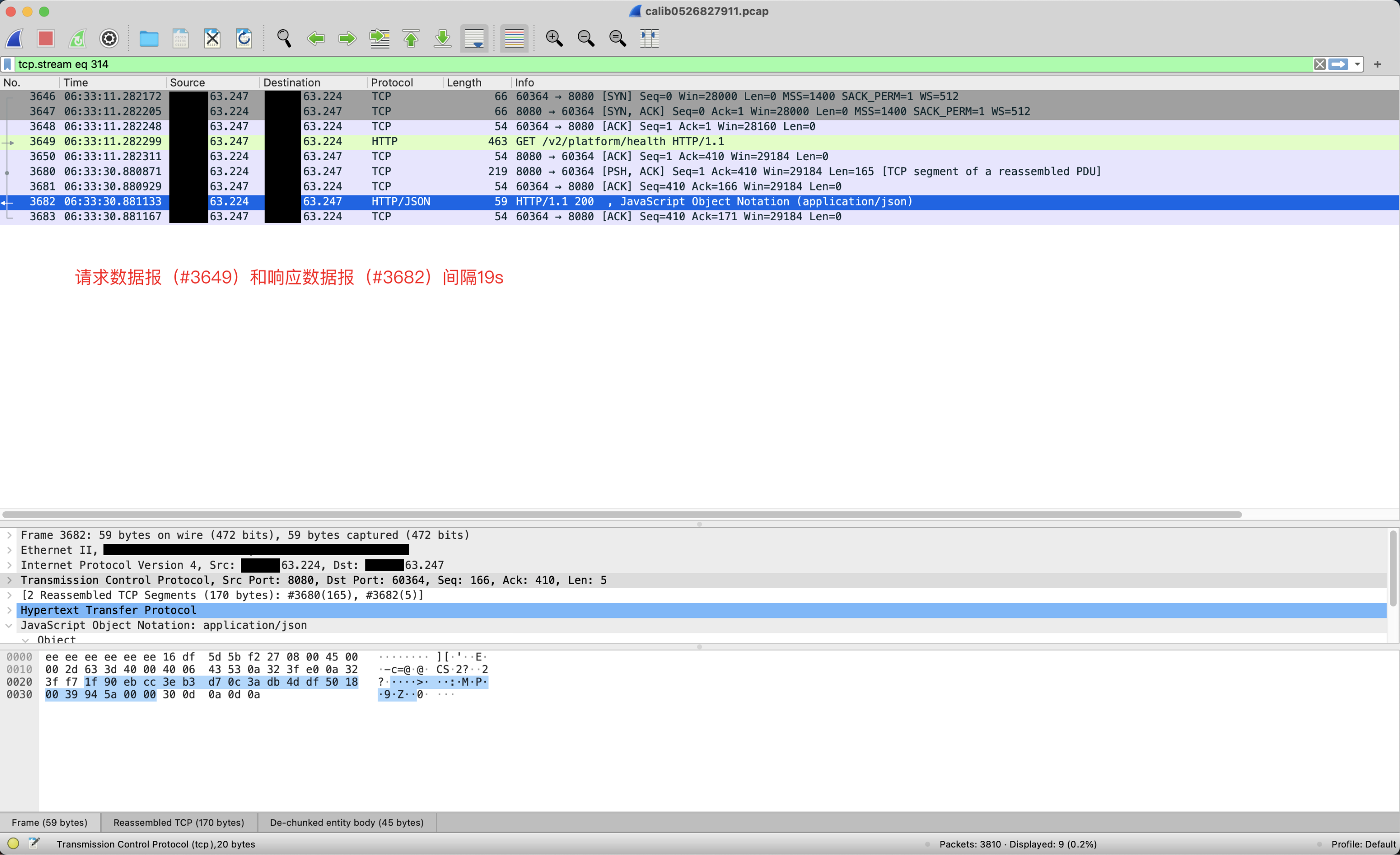Click the expert info yellow circle indicator
The height and width of the screenshot is (855, 1400).
coord(14,844)
